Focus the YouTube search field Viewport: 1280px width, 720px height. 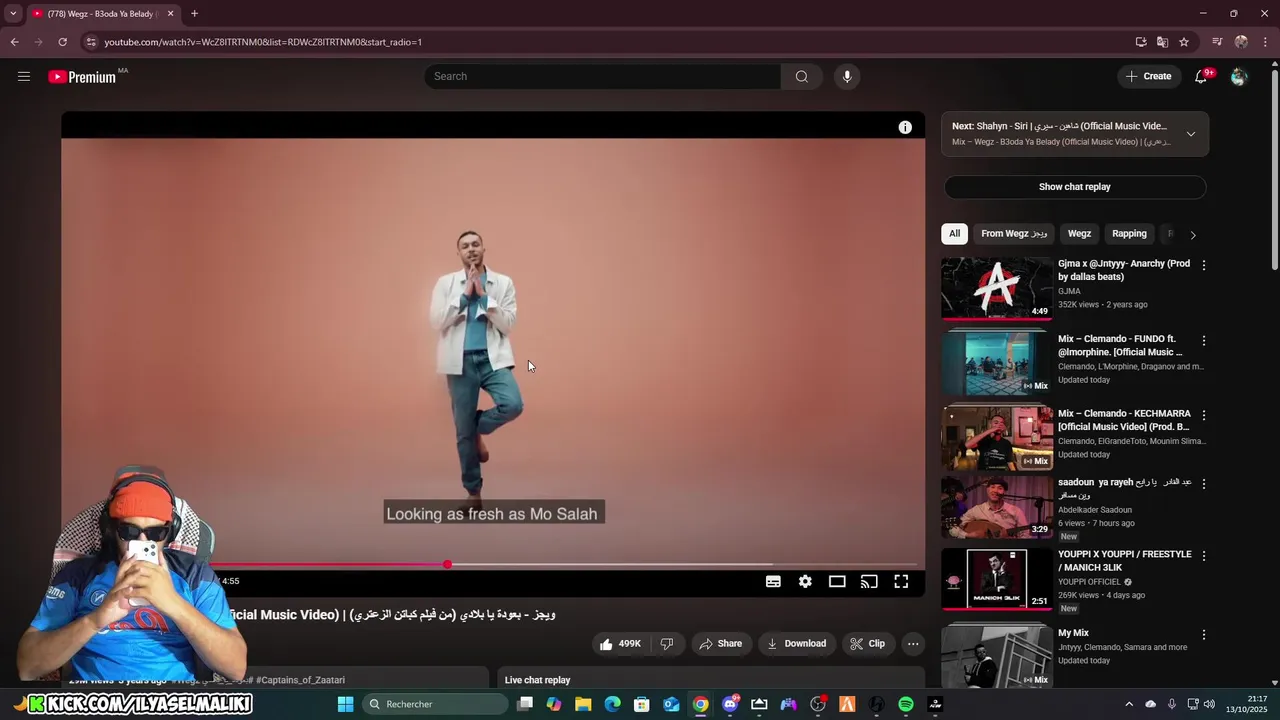(x=603, y=76)
